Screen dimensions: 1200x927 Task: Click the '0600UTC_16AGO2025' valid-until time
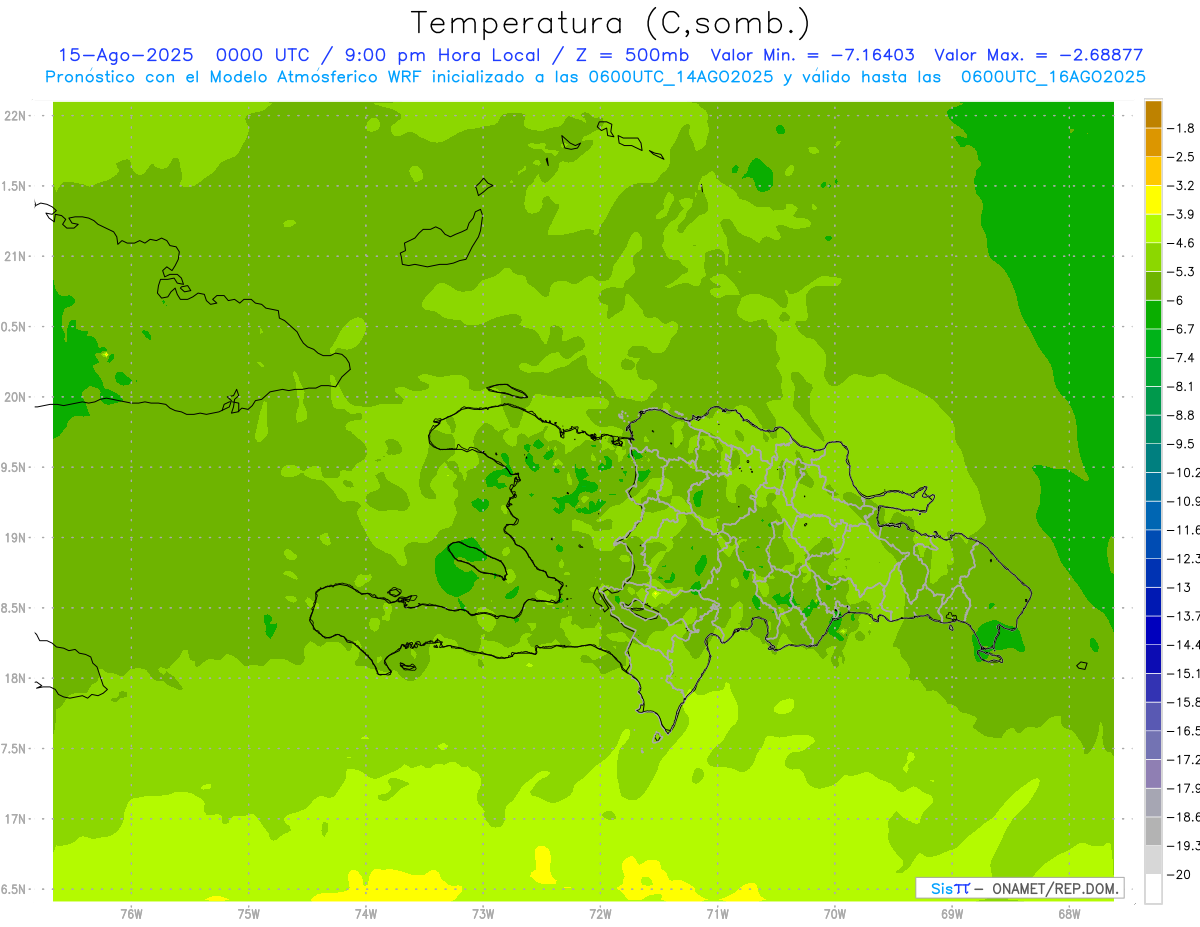[x=1053, y=77]
